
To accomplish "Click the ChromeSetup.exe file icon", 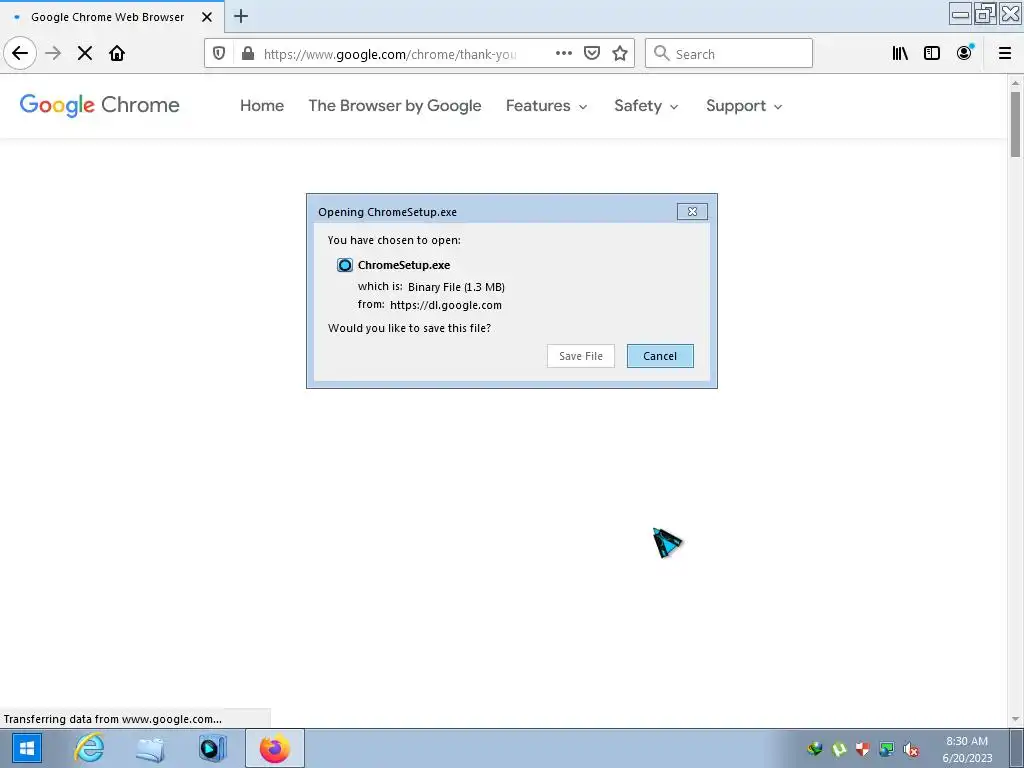I will point(345,265).
